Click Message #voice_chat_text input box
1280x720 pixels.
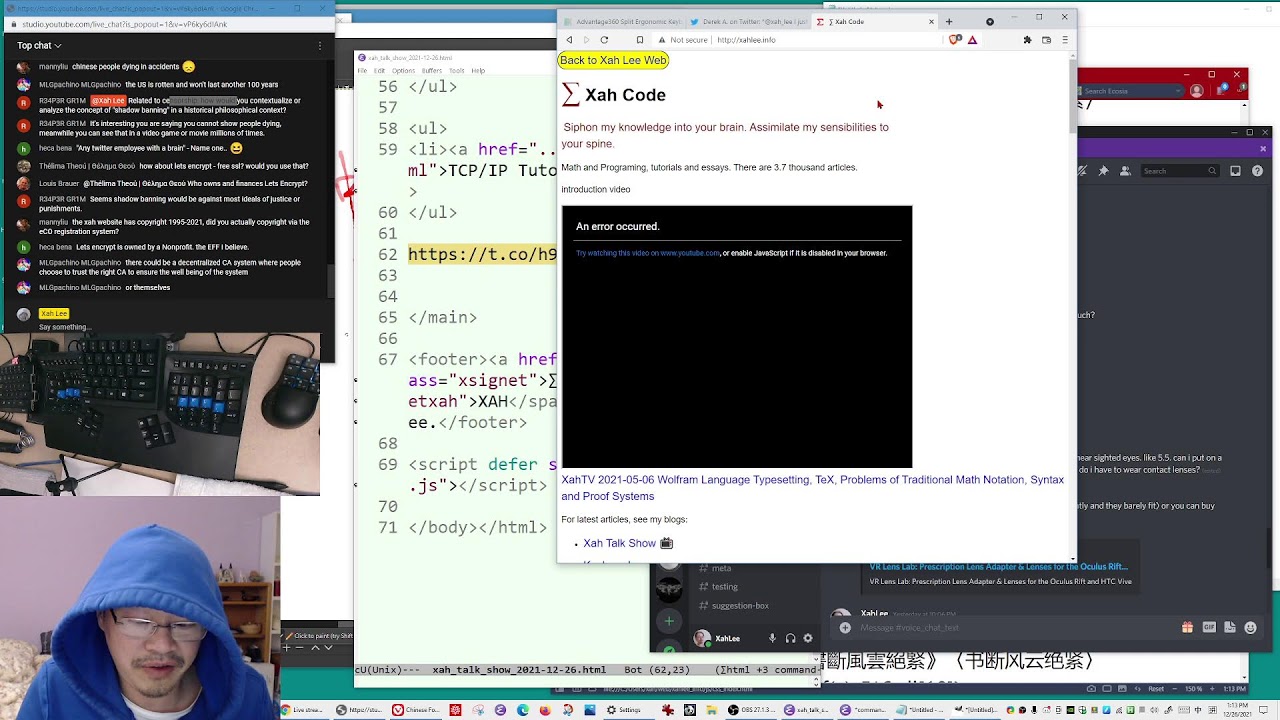(1010, 628)
